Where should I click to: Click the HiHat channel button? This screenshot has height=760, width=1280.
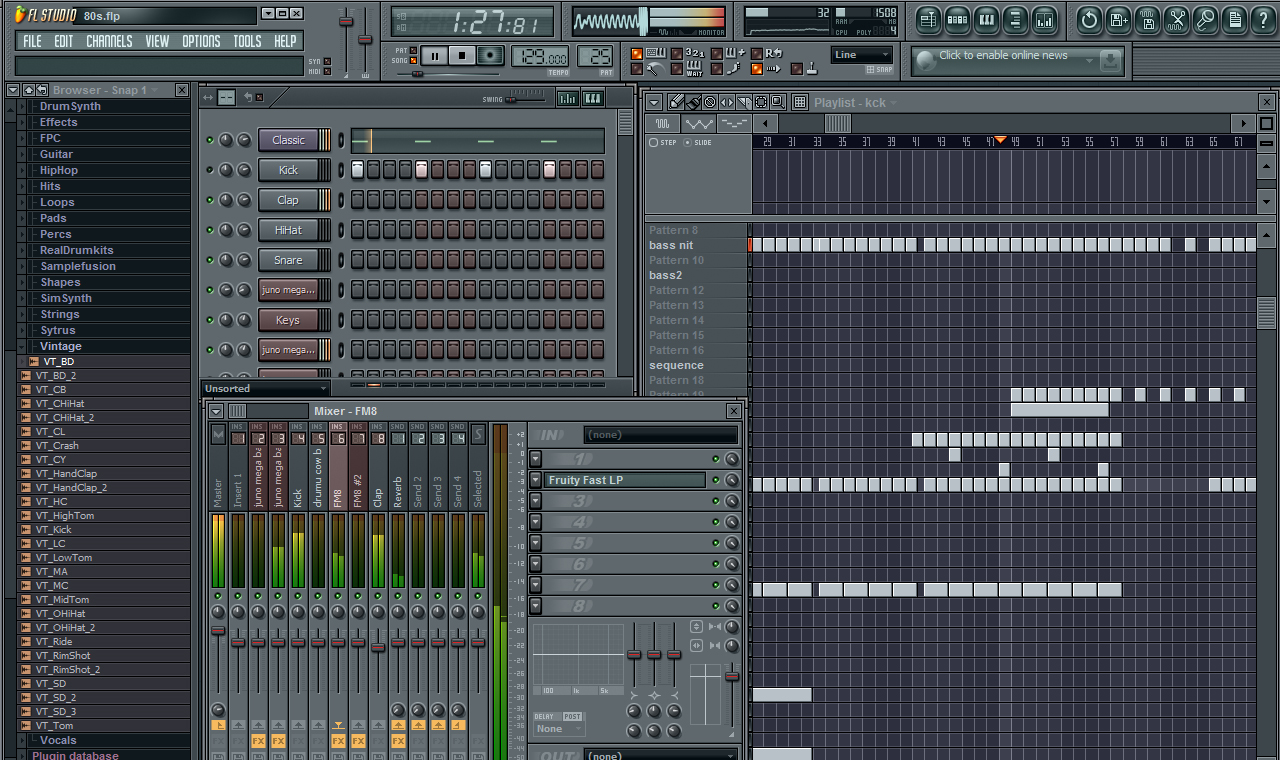[x=288, y=230]
